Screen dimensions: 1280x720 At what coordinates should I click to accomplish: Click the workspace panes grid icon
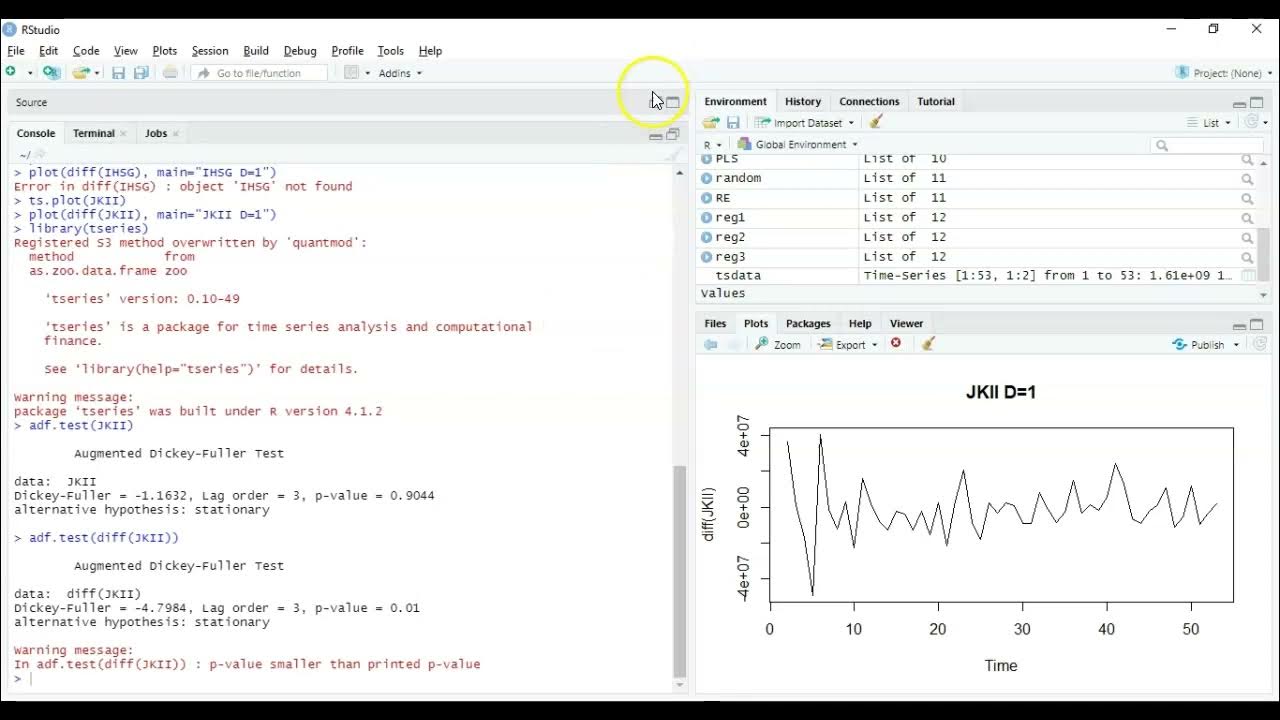351,73
